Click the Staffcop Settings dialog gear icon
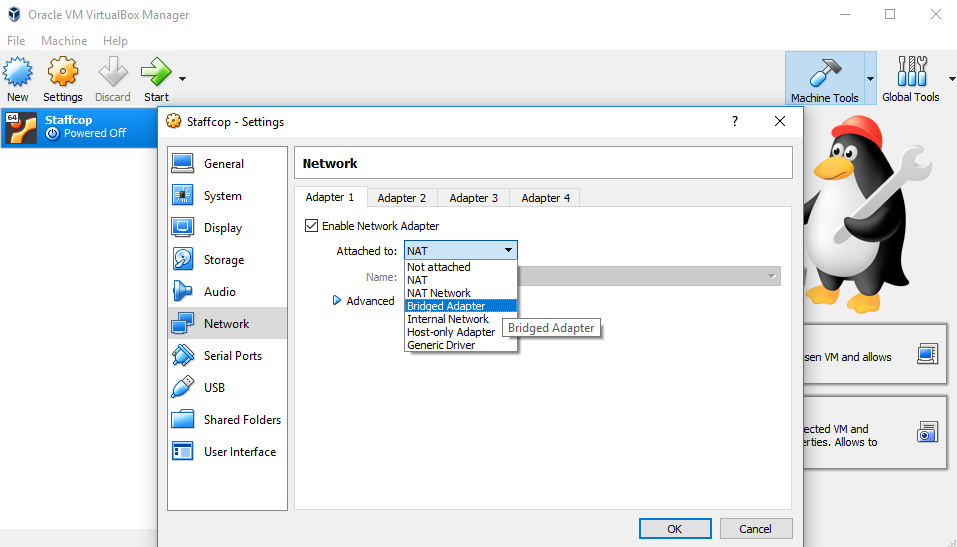 click(174, 121)
